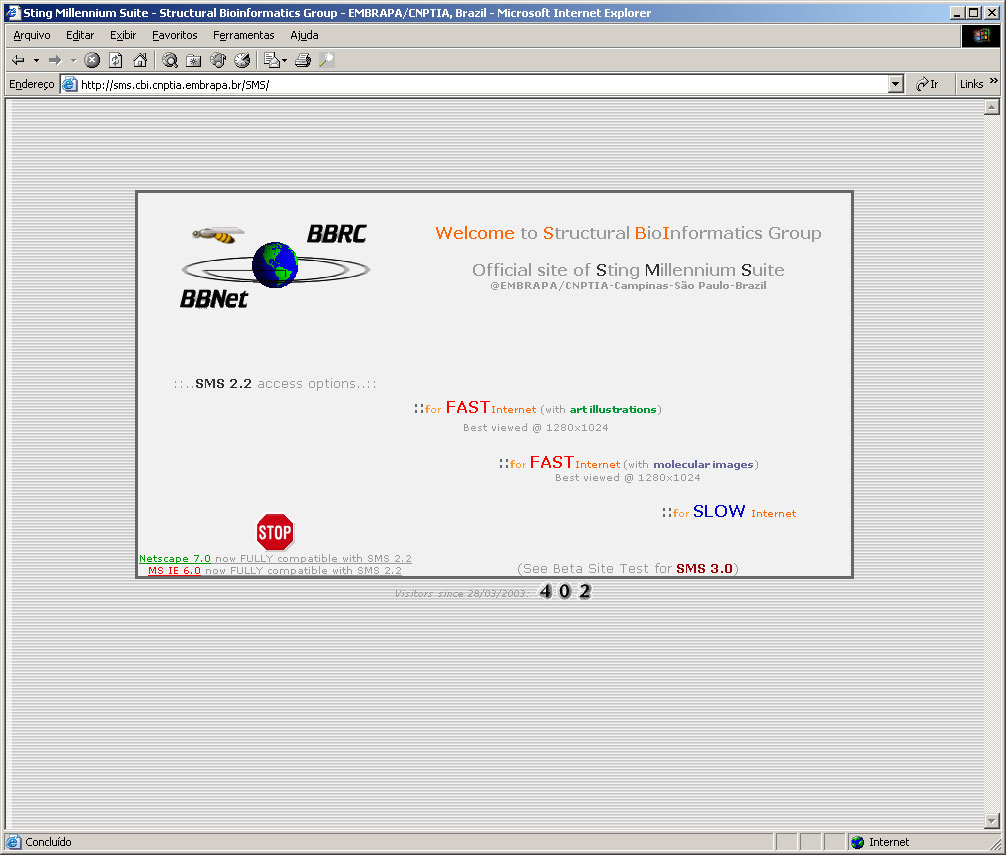Expand the Links toolbar chevron
This screenshot has height=855, width=1006.
click(993, 81)
